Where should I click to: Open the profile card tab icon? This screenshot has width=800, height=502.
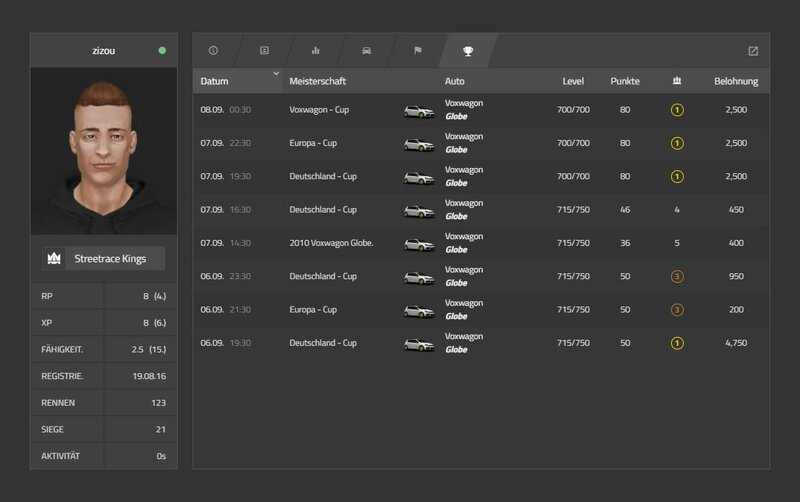(264, 50)
